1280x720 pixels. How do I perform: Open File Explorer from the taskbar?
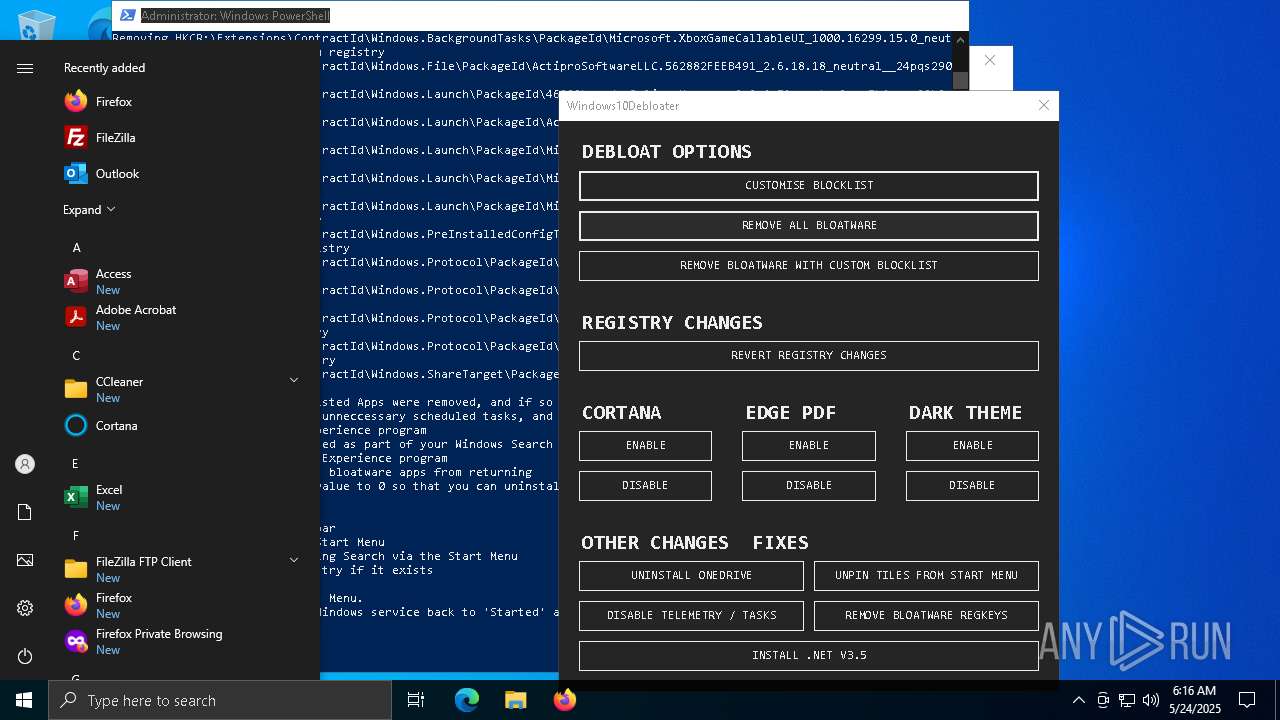click(515, 700)
